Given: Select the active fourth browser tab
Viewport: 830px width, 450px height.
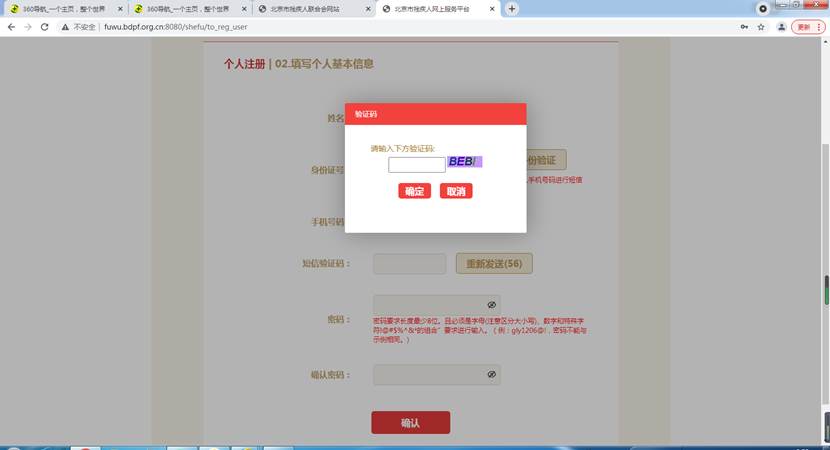Looking at the screenshot, I should [x=437, y=9].
